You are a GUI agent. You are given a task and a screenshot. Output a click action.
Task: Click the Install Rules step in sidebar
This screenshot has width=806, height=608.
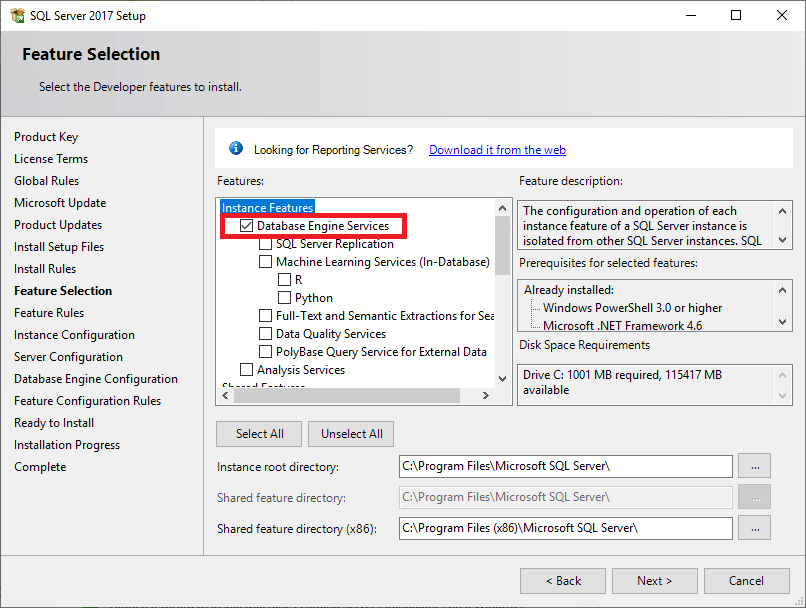[x=45, y=269]
